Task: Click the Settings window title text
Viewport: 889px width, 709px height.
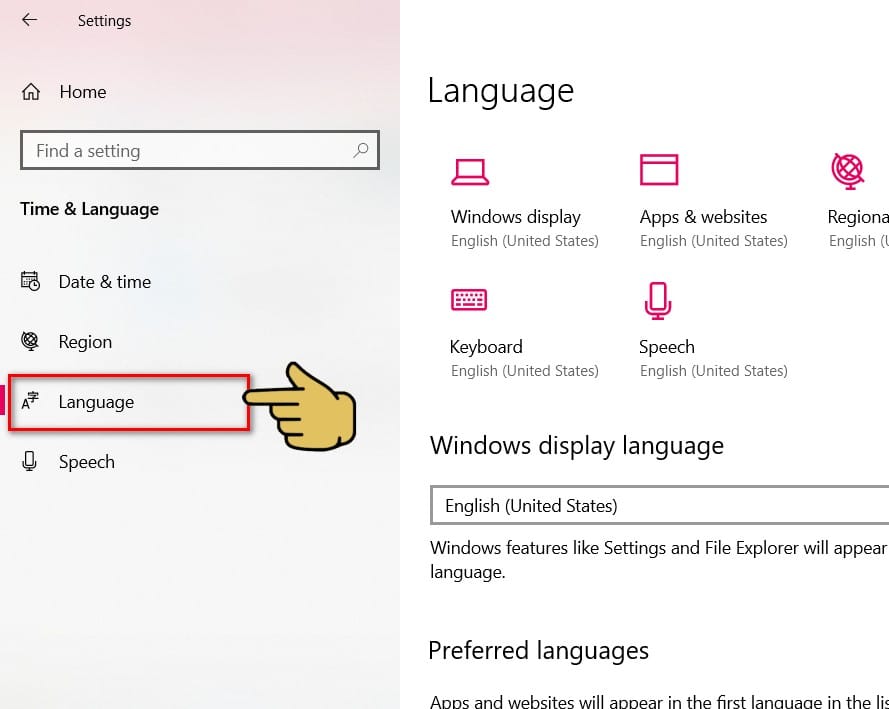Action: [104, 21]
